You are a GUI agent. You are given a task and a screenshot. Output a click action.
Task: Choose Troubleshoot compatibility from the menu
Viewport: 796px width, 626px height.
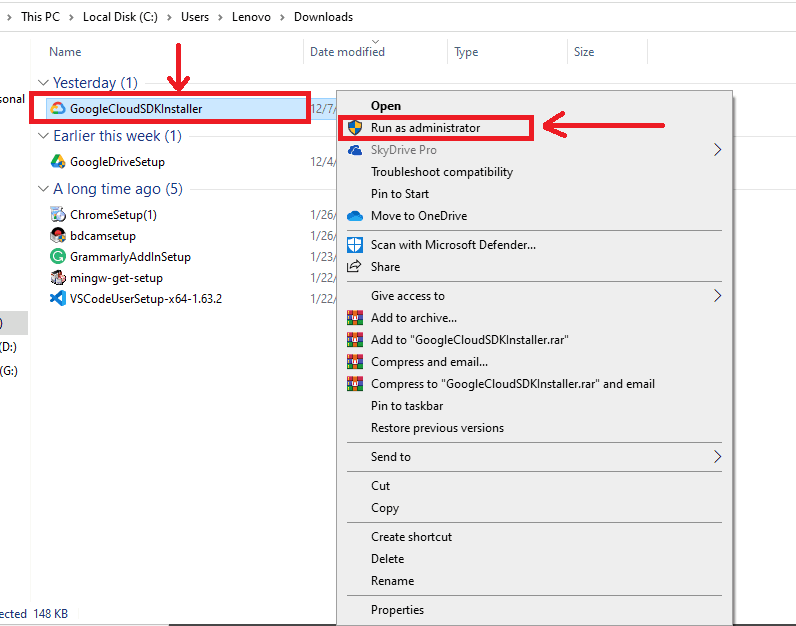441,172
